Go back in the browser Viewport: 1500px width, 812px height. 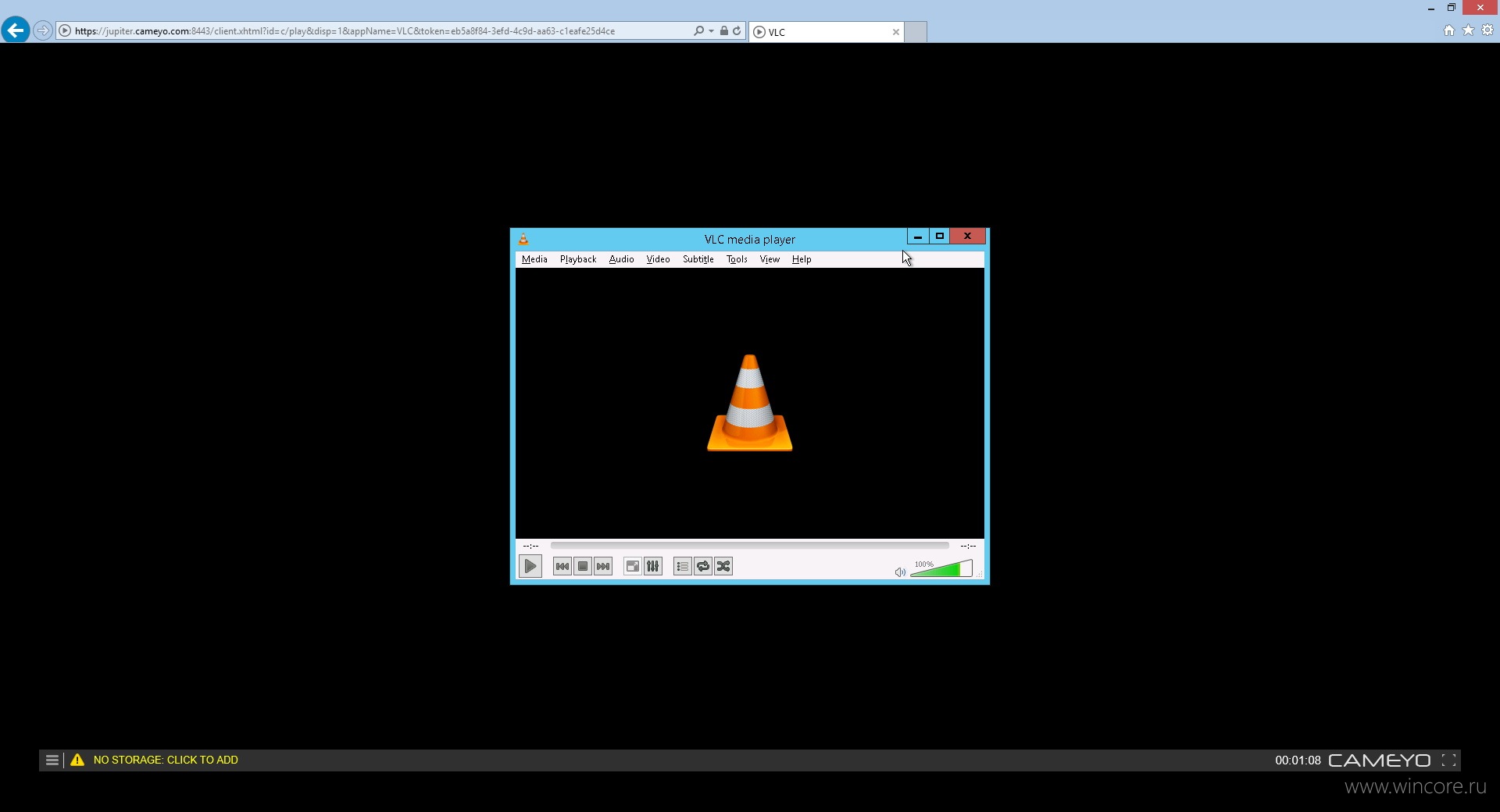[16, 30]
